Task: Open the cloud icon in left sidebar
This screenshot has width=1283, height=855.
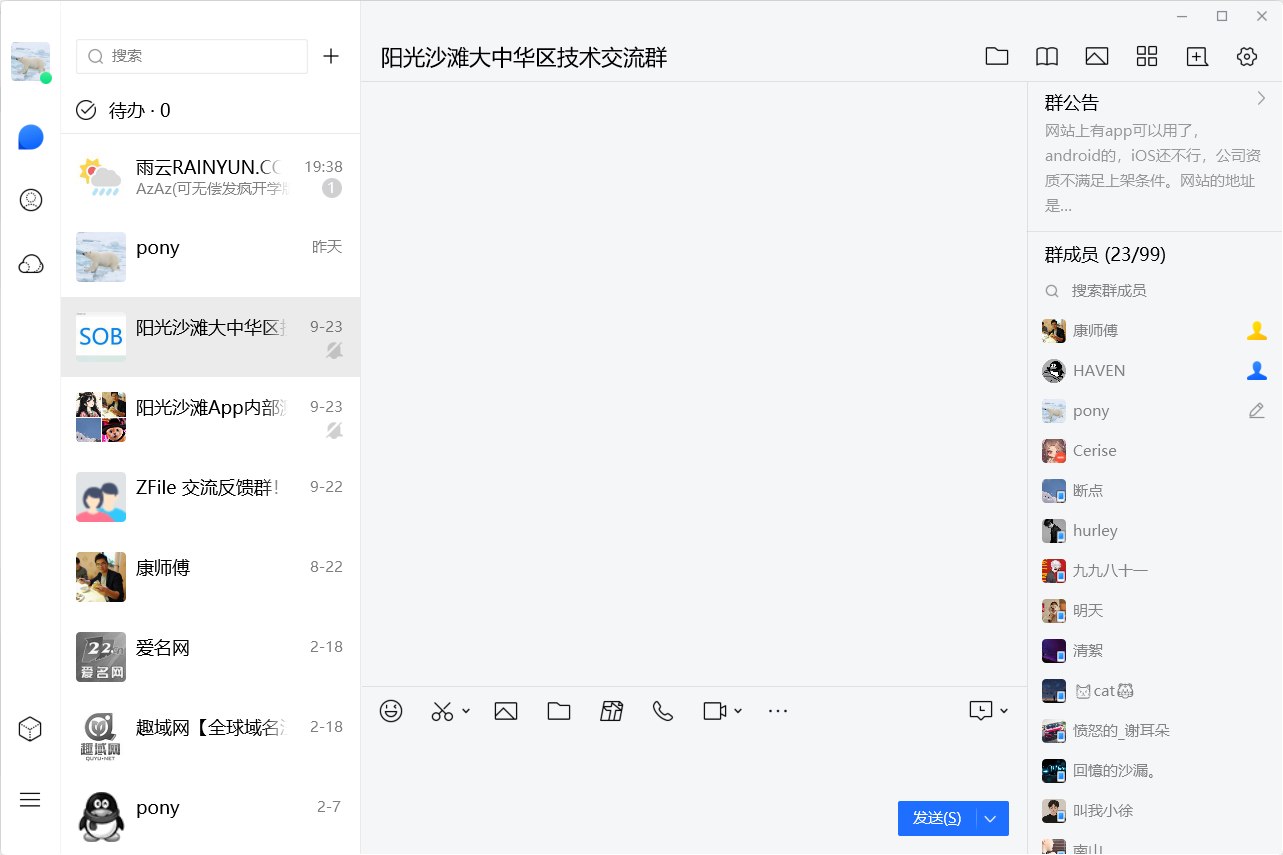Action: pos(31,264)
